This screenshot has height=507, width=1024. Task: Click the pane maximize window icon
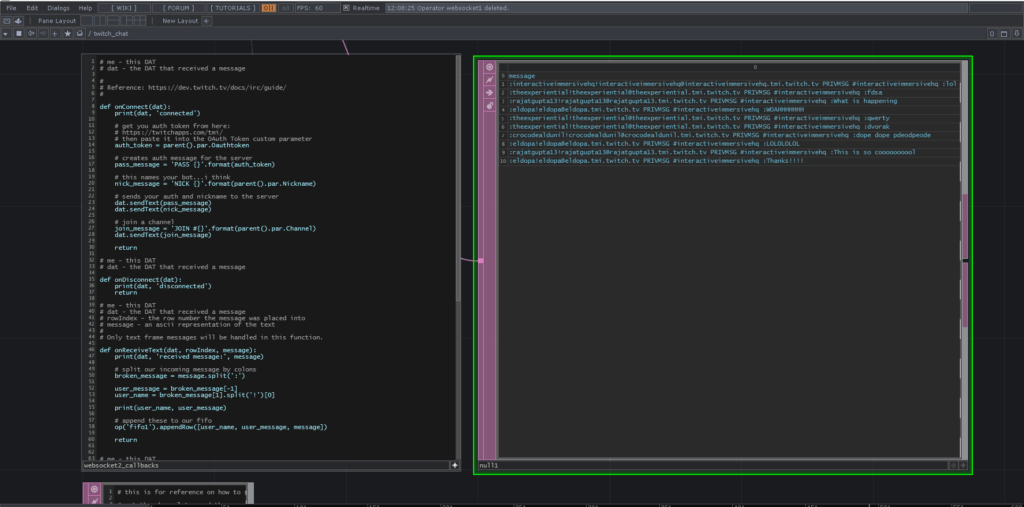1004,33
